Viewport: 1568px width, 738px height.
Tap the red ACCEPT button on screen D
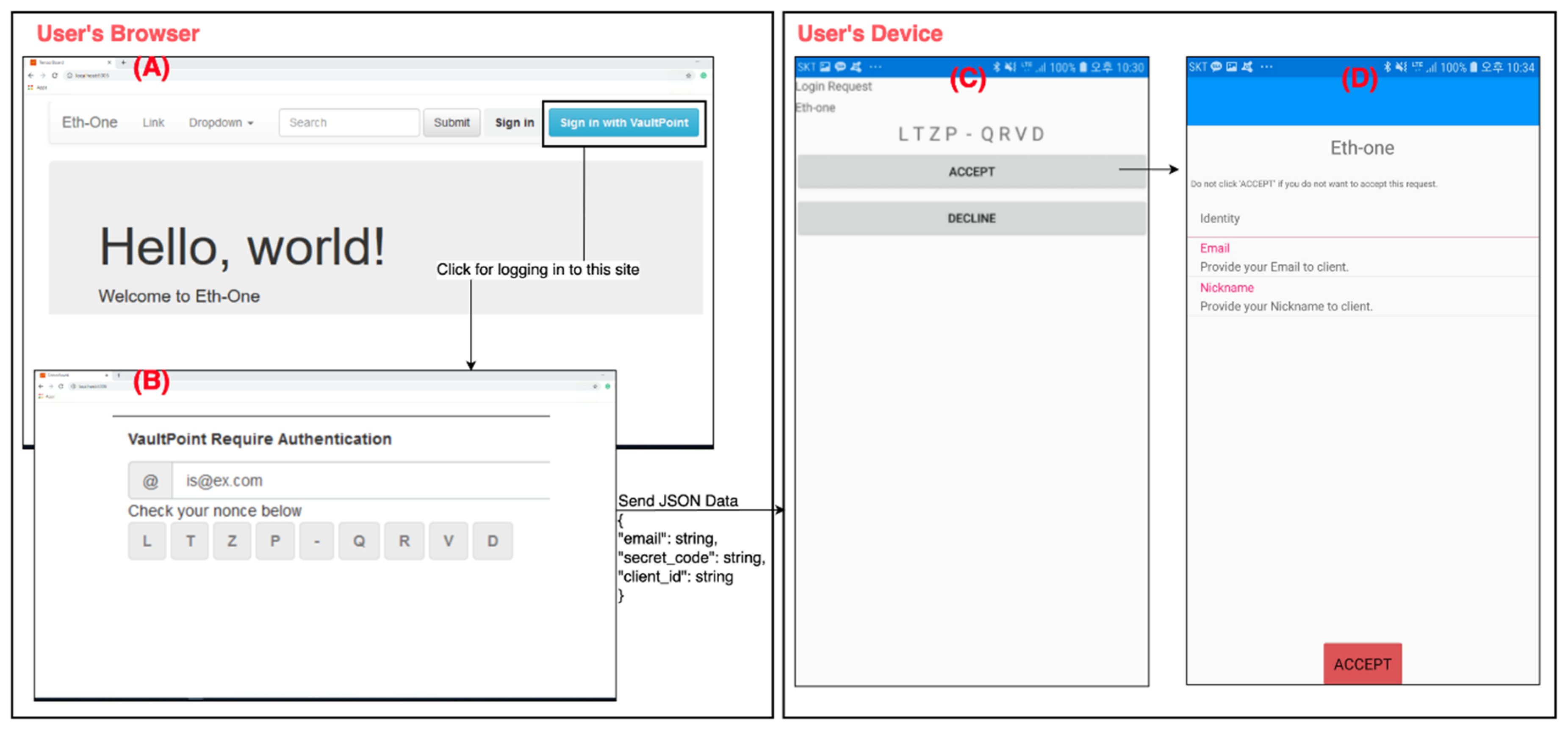(x=1362, y=664)
